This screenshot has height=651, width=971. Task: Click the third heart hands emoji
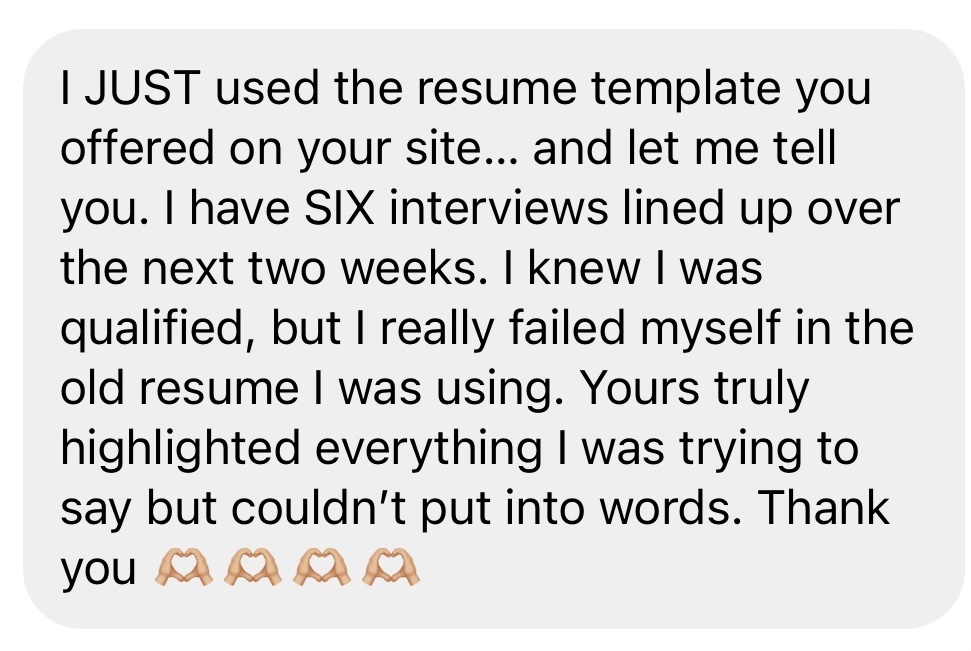(x=319, y=569)
